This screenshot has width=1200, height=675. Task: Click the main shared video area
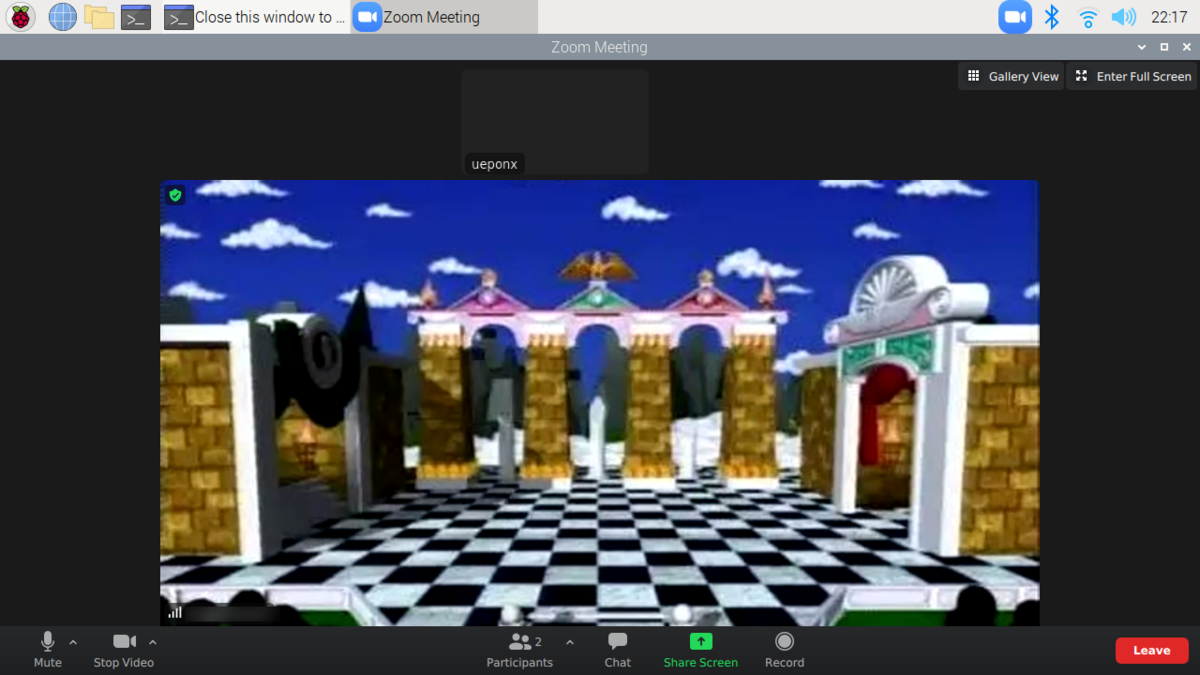pyautogui.click(x=600, y=403)
